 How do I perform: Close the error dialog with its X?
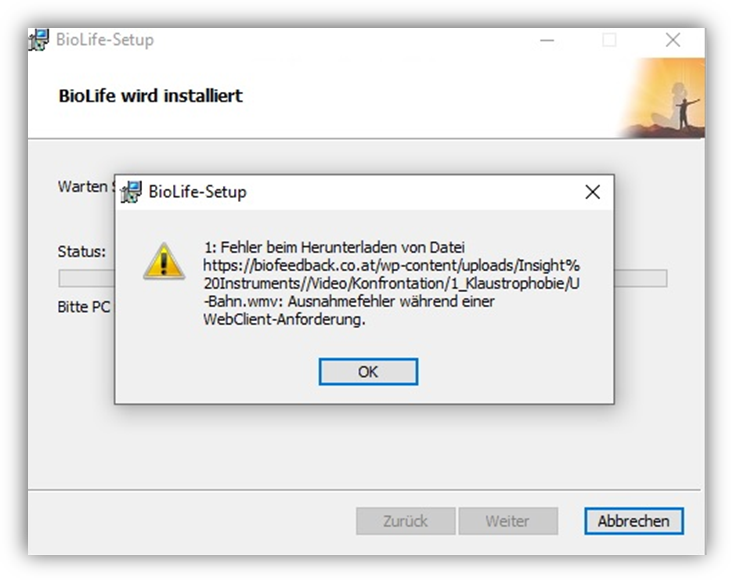point(593,192)
